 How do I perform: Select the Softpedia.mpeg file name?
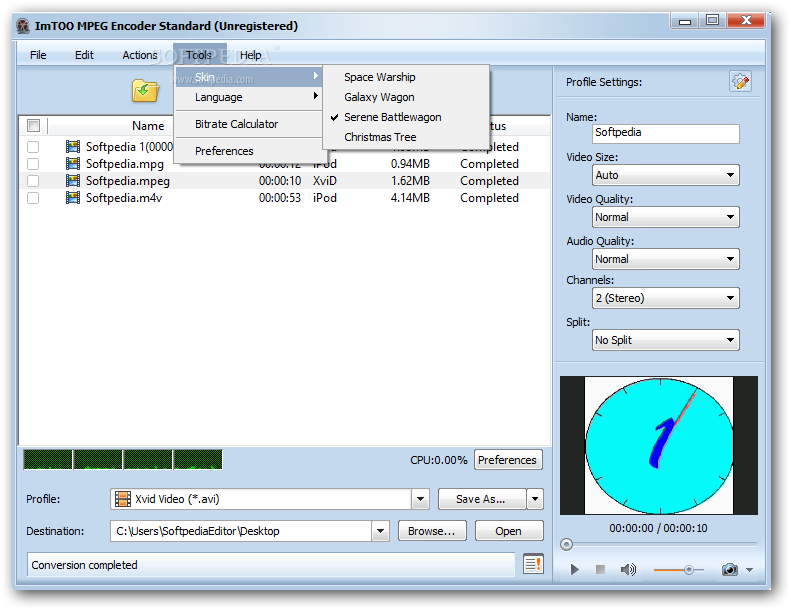pos(128,181)
